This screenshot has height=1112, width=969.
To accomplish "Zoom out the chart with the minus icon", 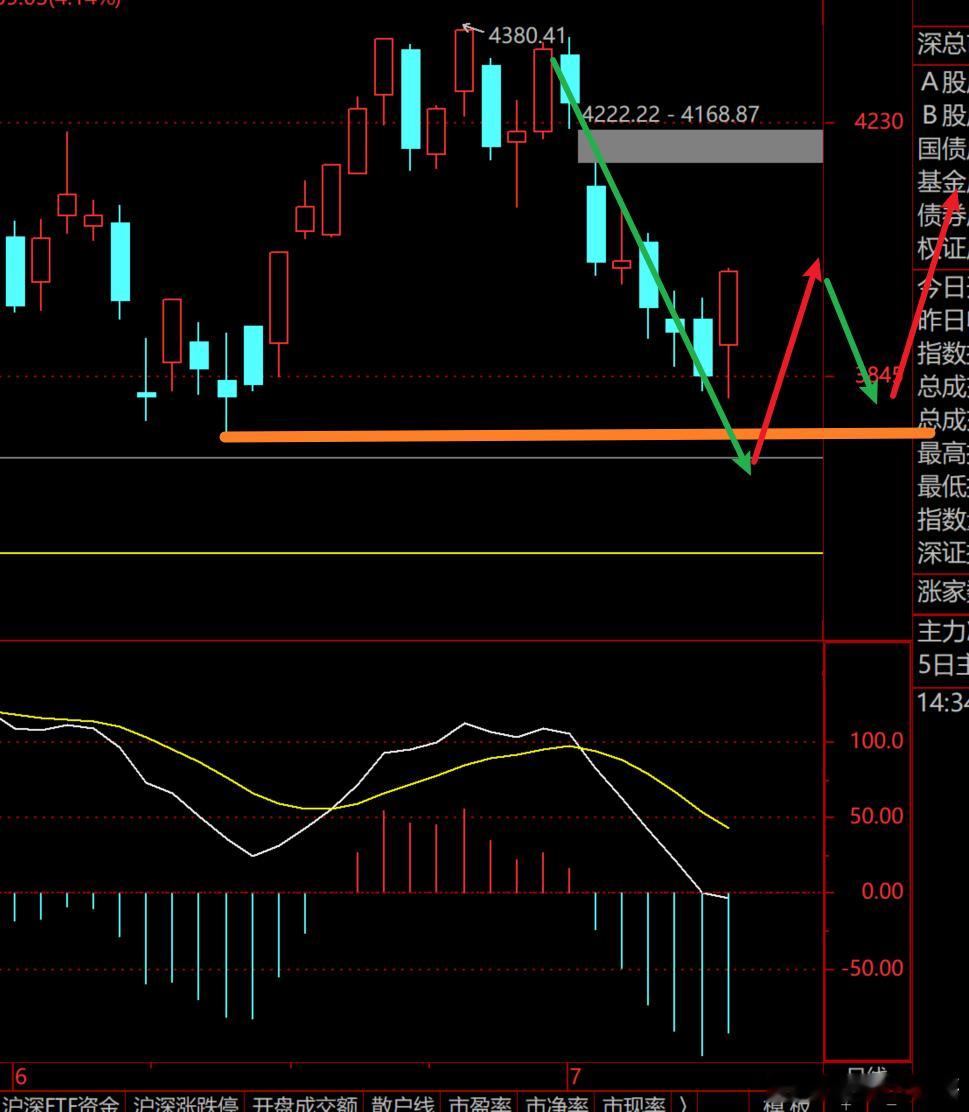I will point(892,1106).
